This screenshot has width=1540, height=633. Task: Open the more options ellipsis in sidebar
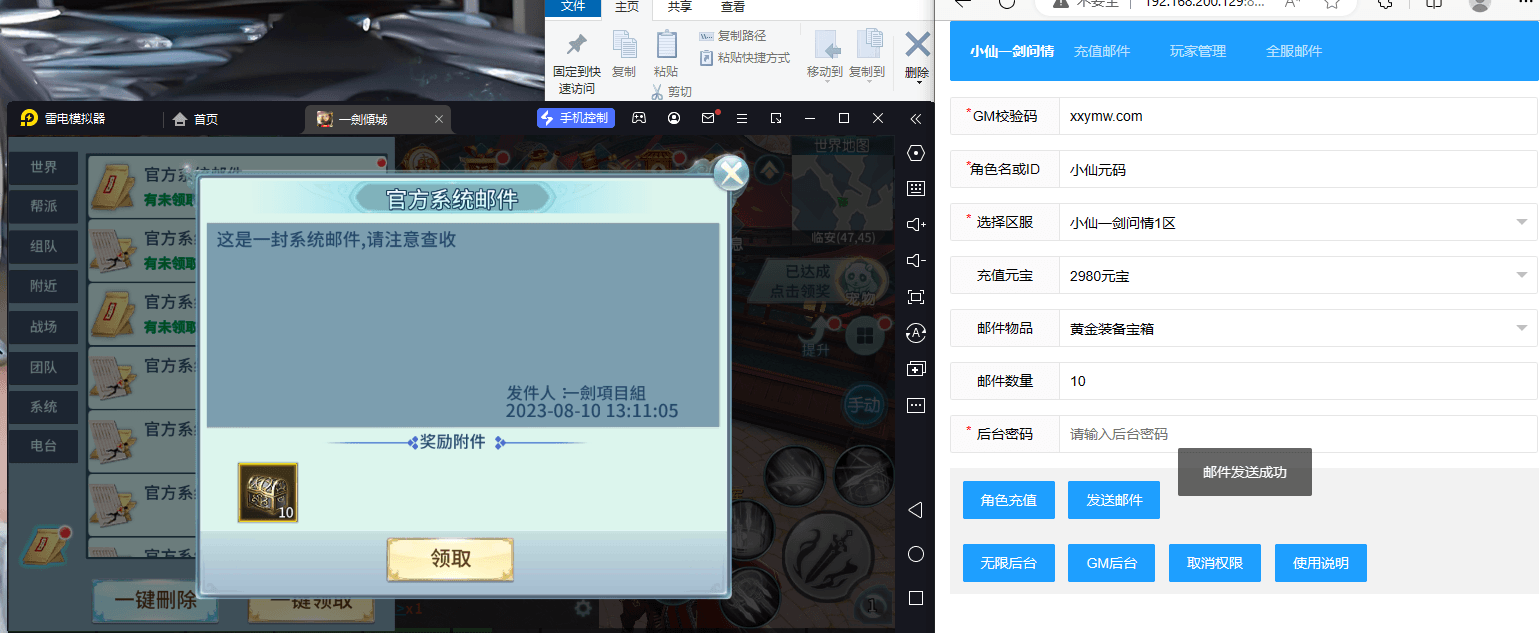[915, 405]
